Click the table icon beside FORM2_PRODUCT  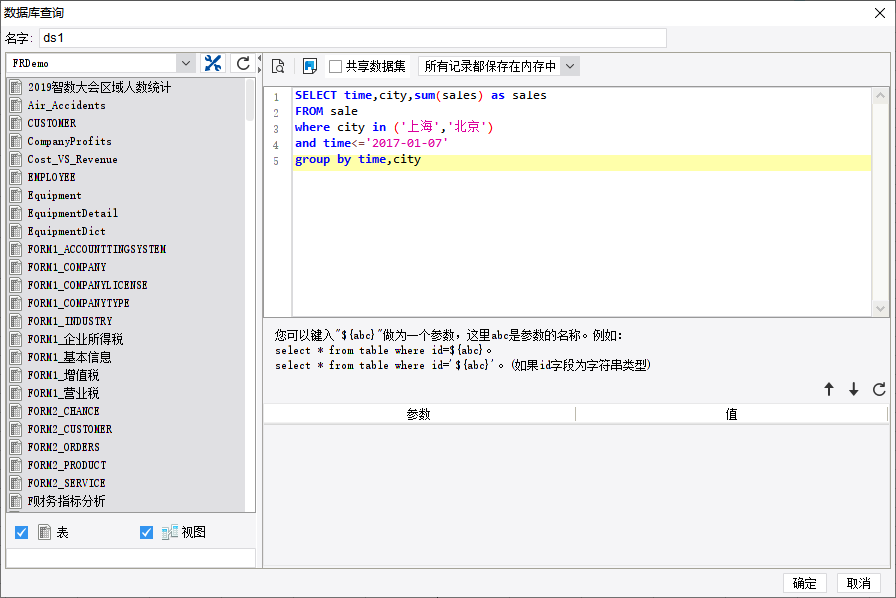pos(16,465)
